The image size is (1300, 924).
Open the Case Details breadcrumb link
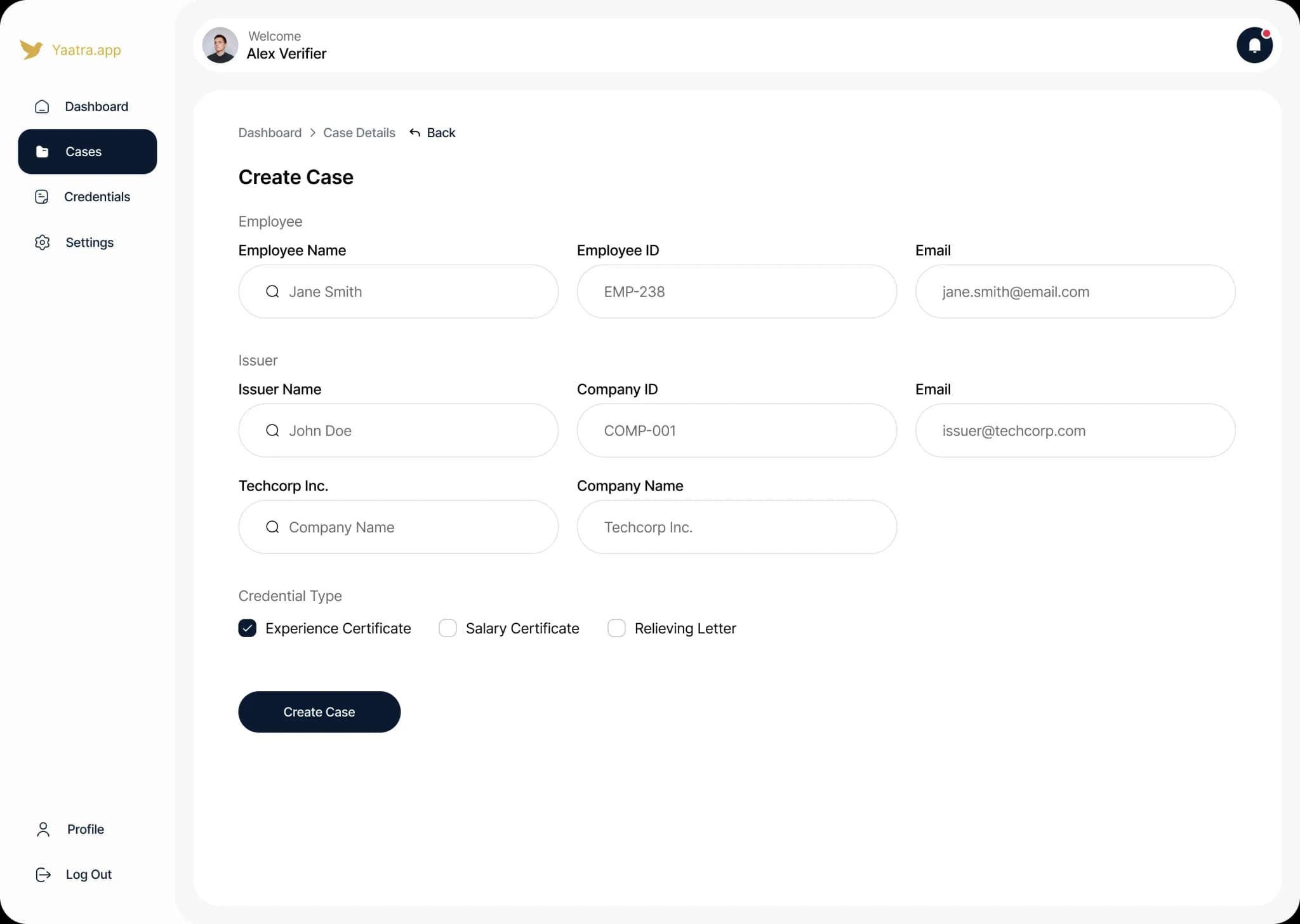[x=359, y=133]
